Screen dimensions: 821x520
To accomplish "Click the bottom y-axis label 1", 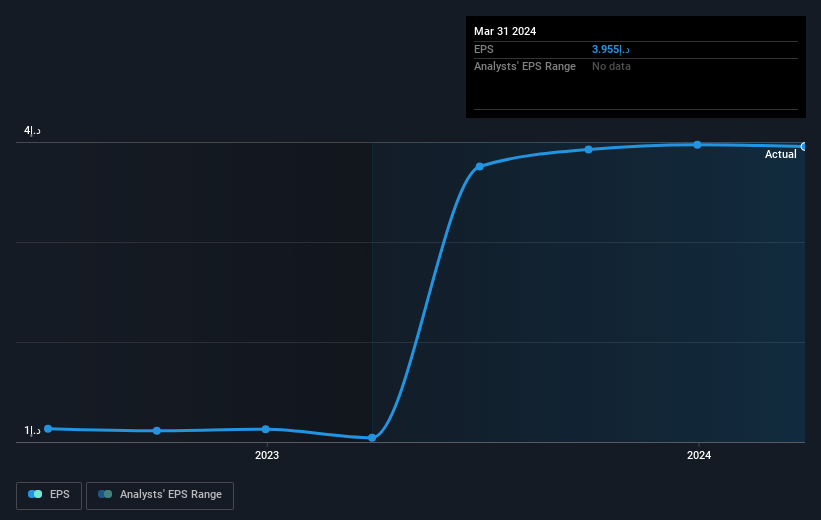I will 32,430.
